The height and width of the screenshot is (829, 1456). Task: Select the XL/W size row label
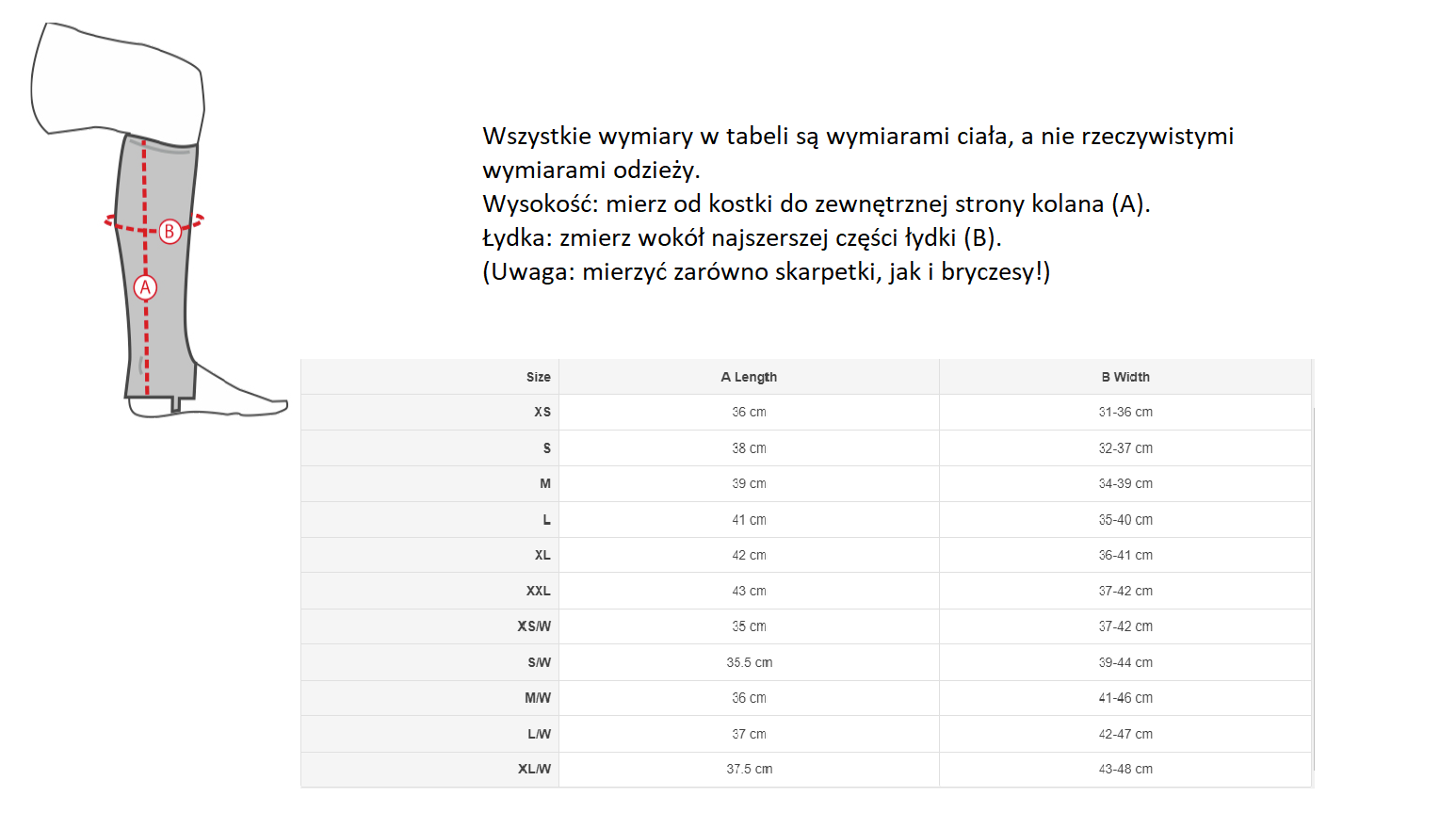pos(534,769)
